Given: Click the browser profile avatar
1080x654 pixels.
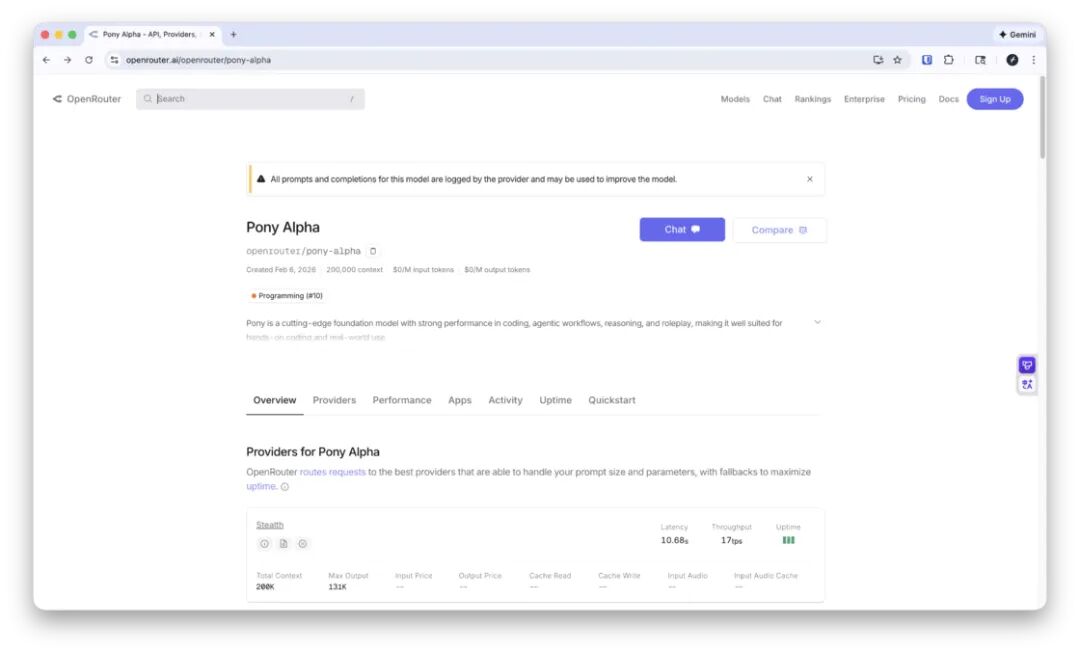Looking at the screenshot, I should (x=1012, y=60).
